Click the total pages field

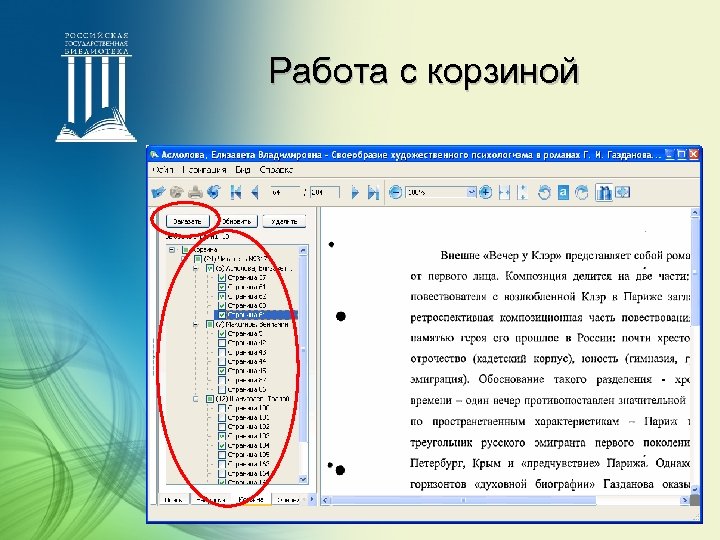325,192
